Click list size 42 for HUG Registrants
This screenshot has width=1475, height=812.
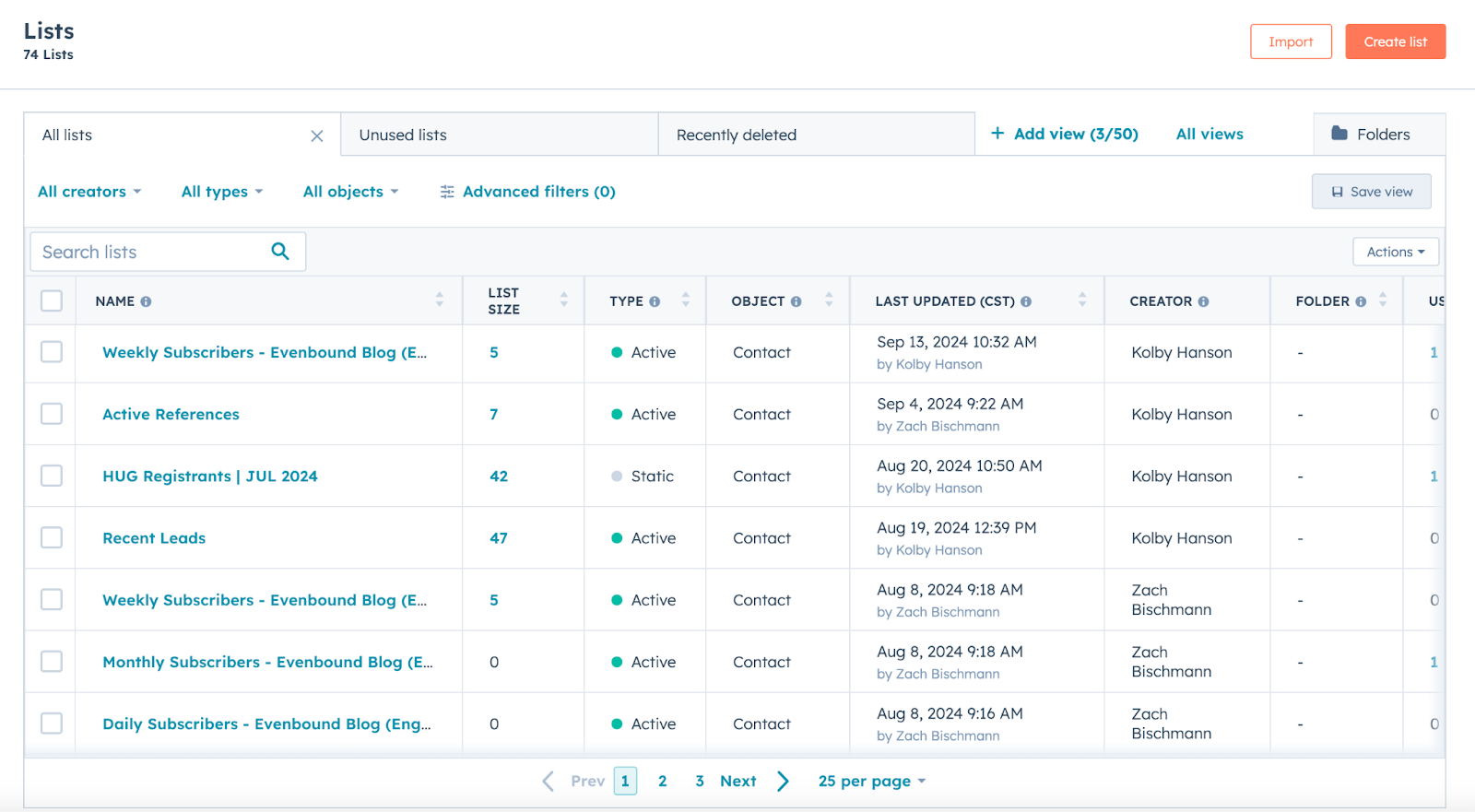tap(499, 477)
